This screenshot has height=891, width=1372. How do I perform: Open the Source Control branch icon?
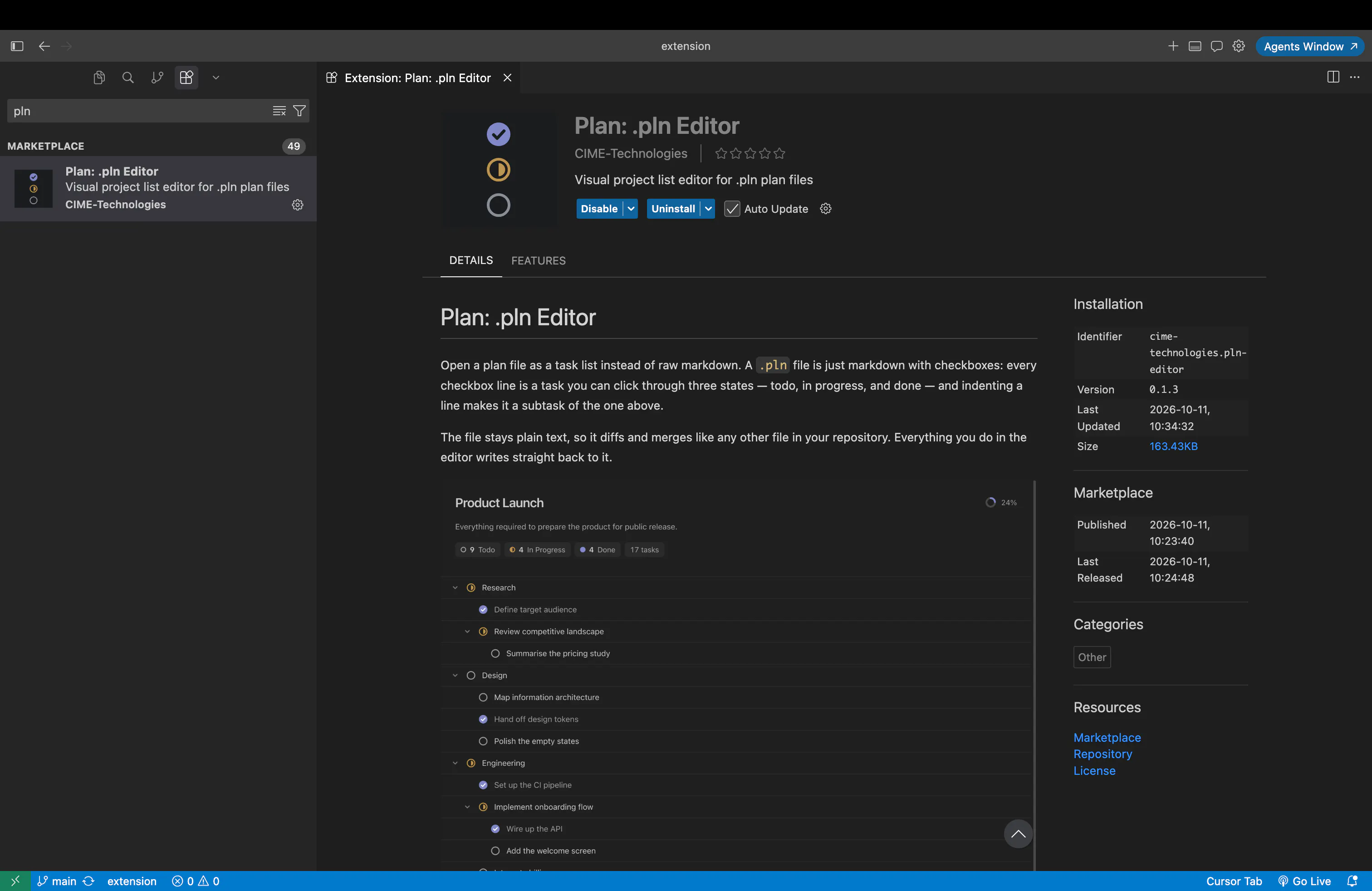point(157,77)
